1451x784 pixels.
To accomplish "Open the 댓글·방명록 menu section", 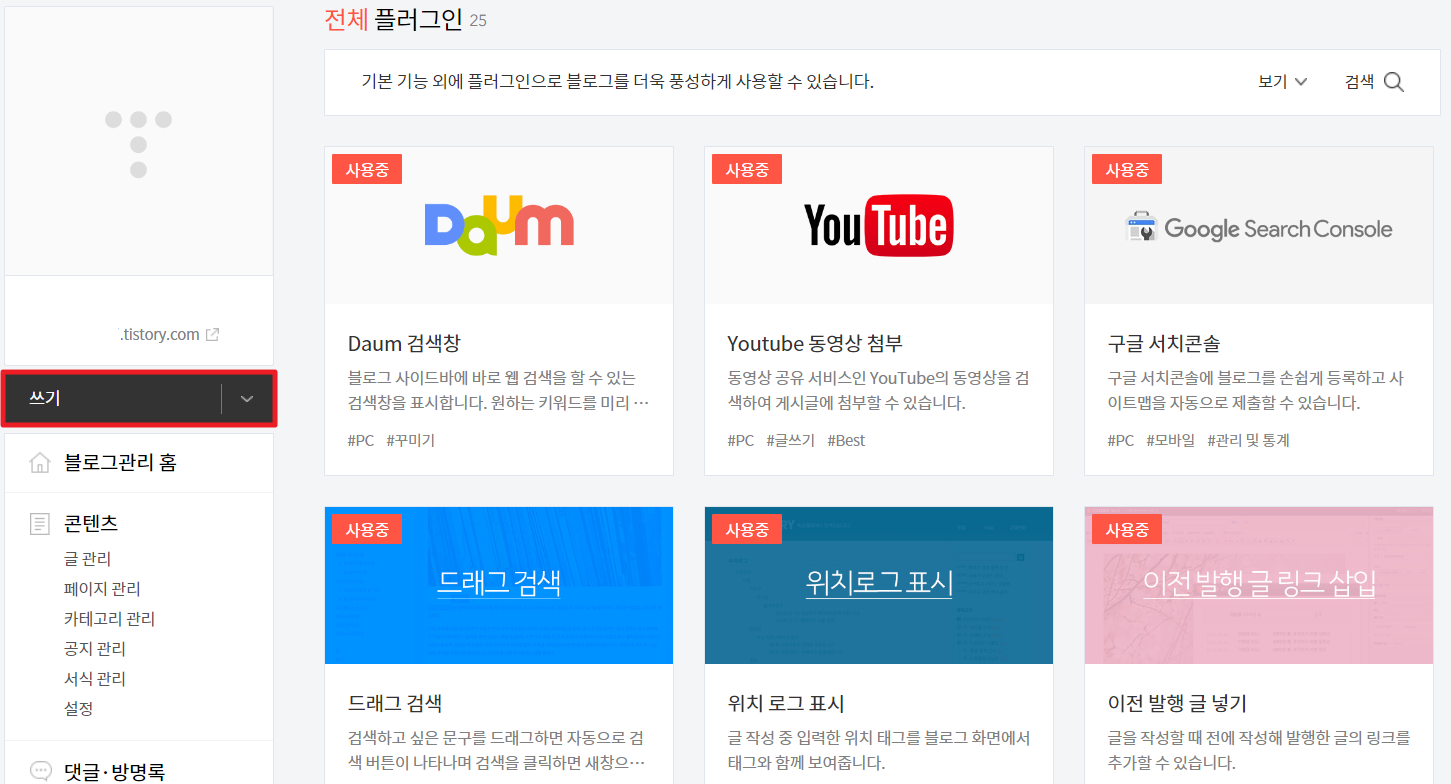I will click(x=114, y=772).
